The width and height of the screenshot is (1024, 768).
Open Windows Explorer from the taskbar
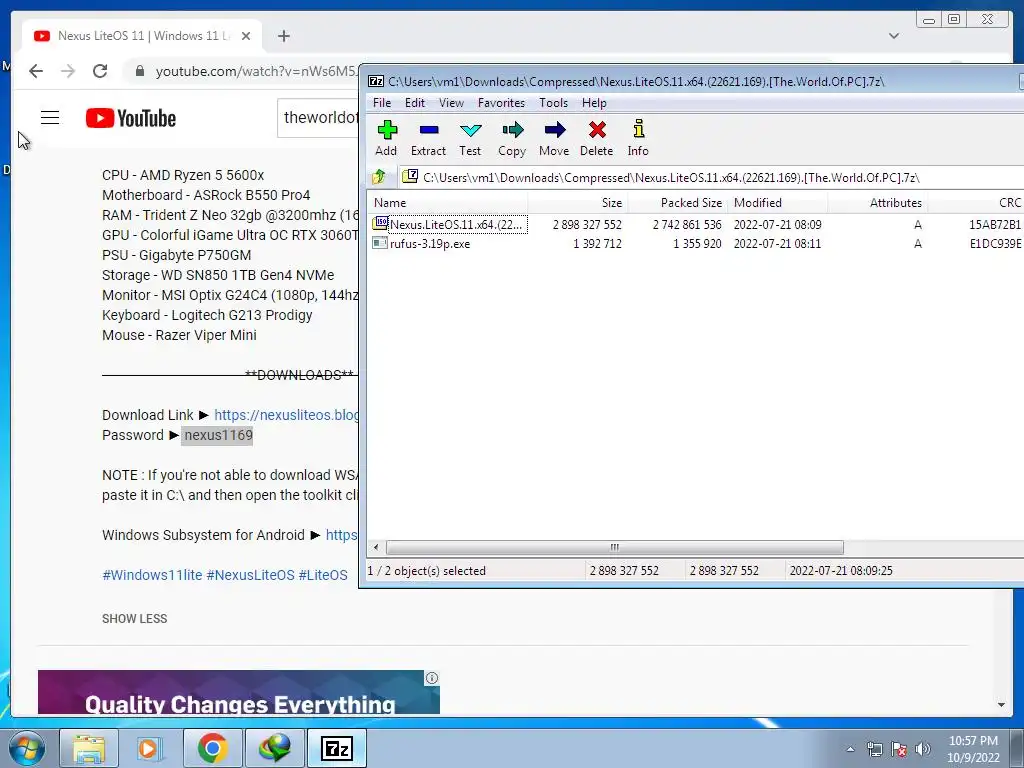tap(89, 748)
